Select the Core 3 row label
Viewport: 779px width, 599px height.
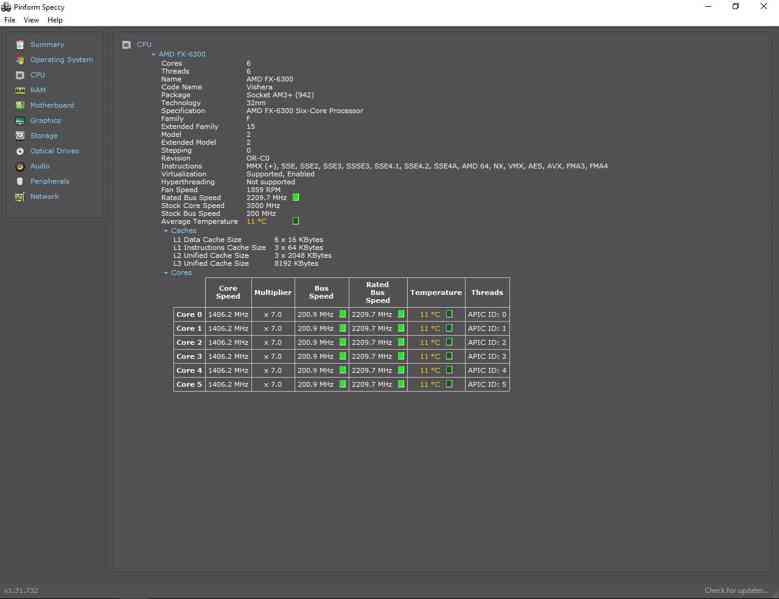tap(189, 356)
